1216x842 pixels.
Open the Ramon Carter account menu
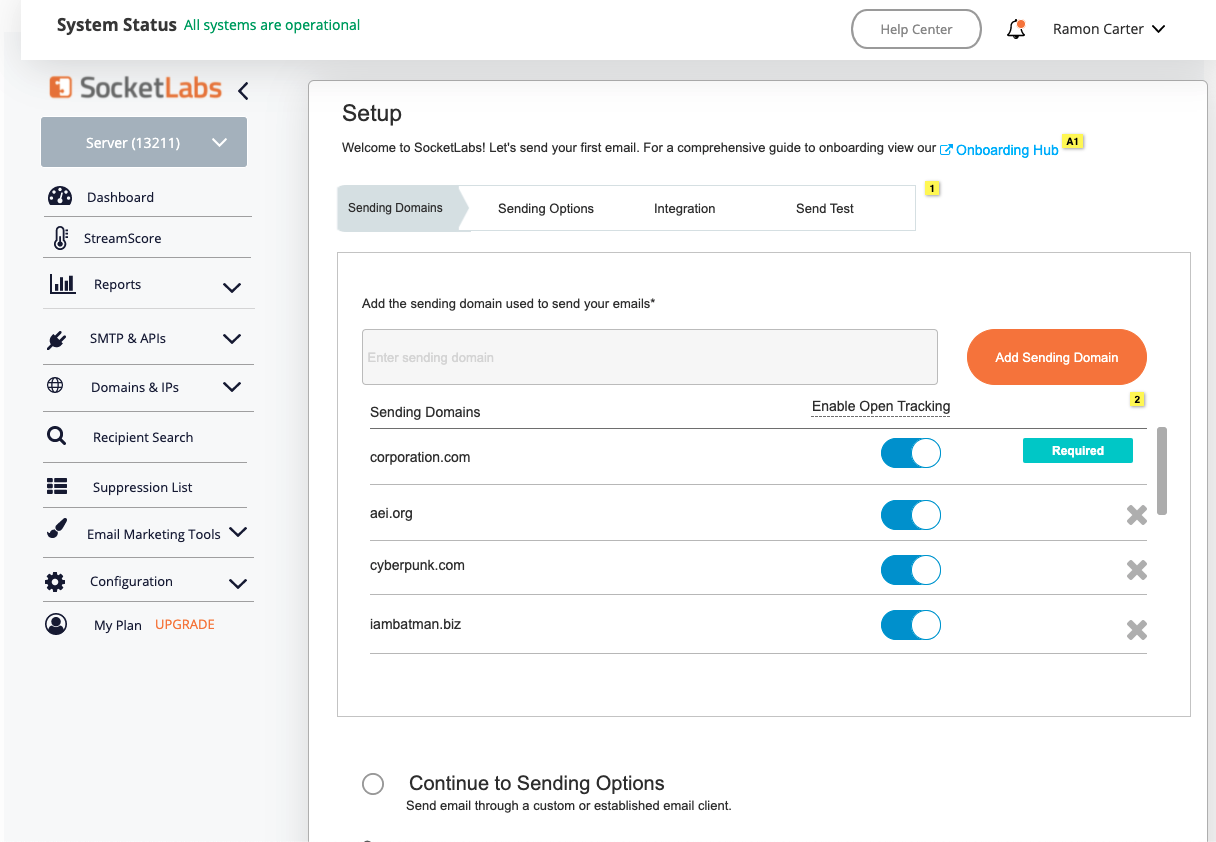1109,29
